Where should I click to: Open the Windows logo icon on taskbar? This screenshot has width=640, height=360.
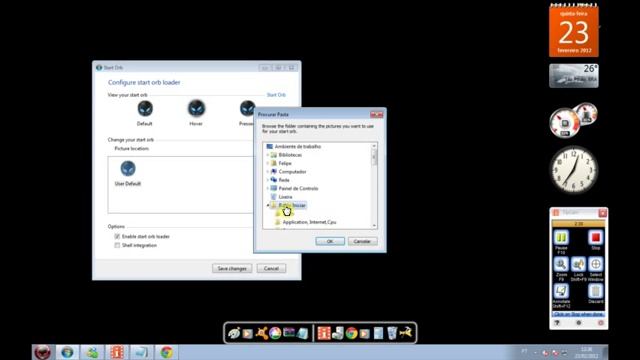pyautogui.click(x=67, y=352)
